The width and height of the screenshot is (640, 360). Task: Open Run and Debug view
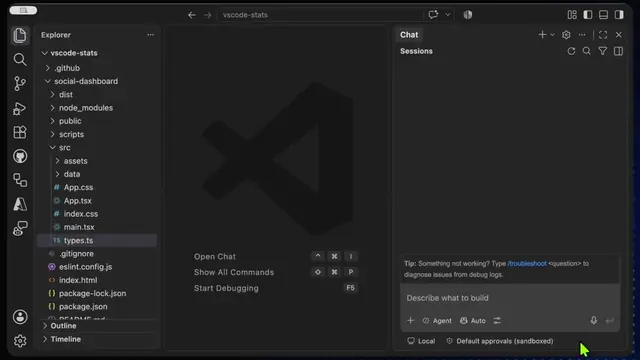click(20, 108)
